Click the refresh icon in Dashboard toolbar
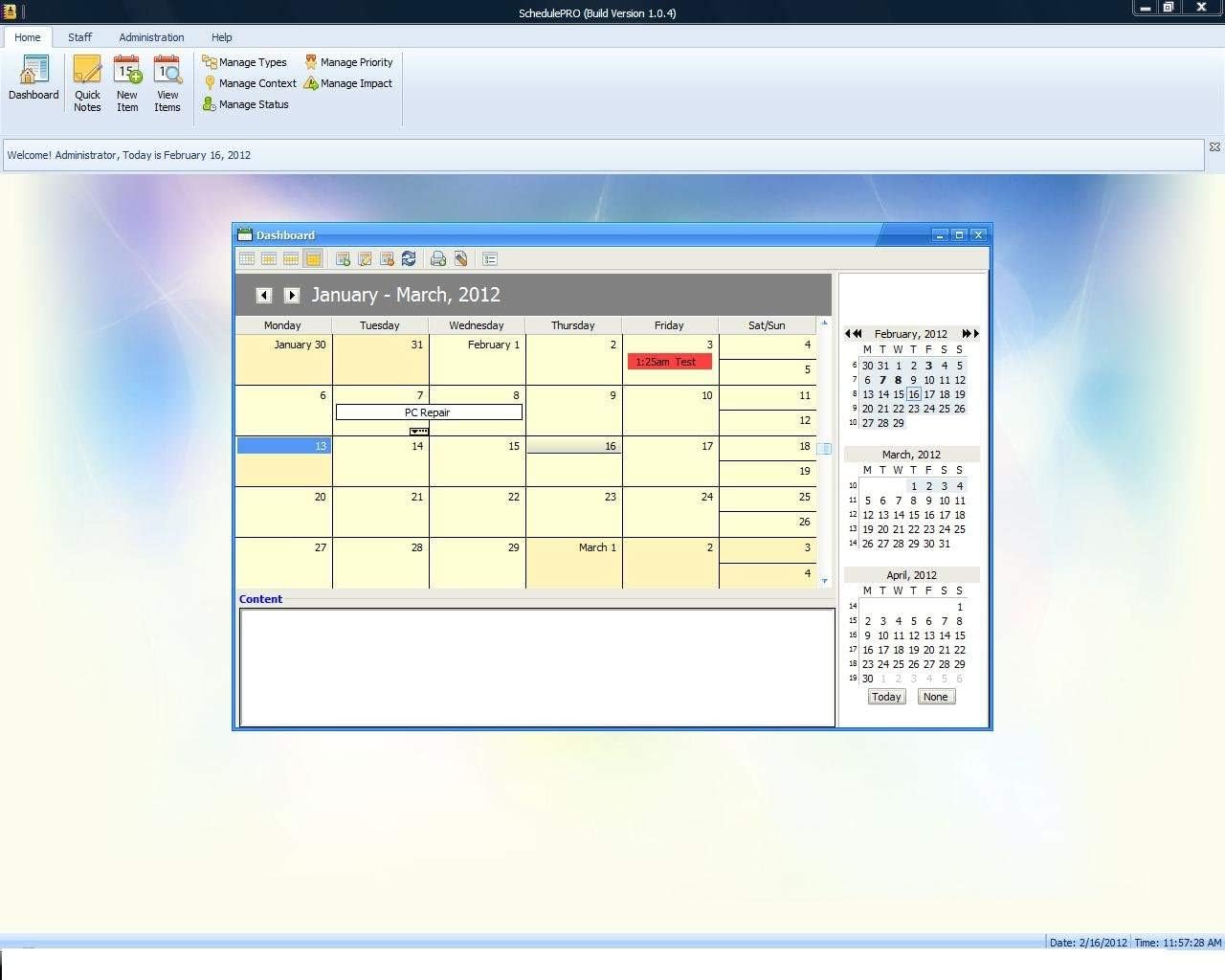Screen dimensions: 1225x980 [x=409, y=258]
